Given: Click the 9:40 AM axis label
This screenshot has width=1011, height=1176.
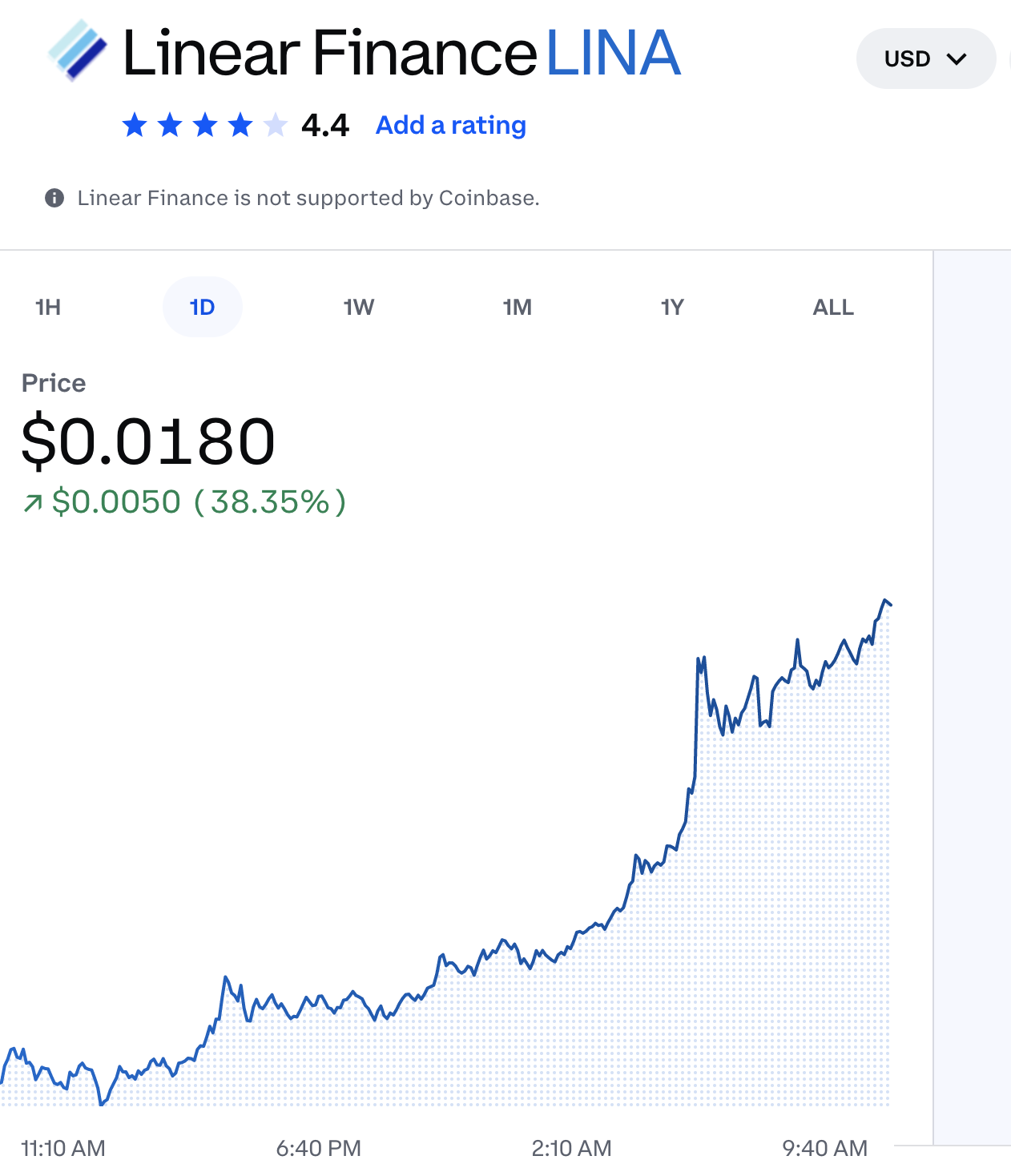Looking at the screenshot, I should [x=824, y=1149].
